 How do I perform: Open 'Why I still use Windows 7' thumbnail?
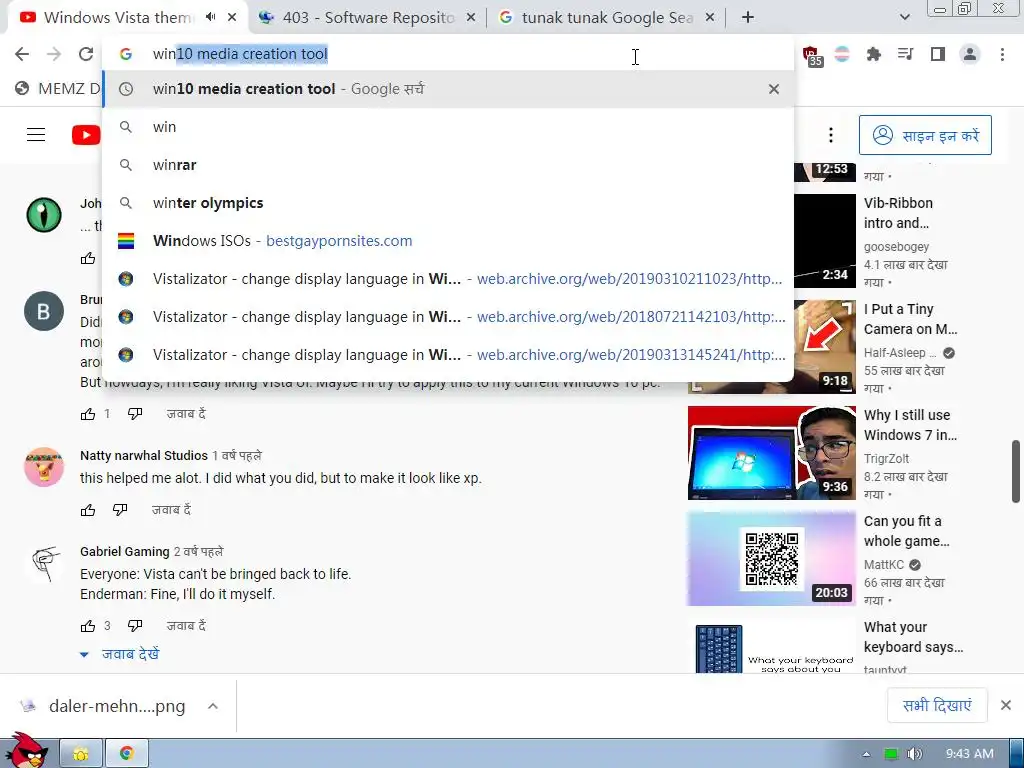pyautogui.click(x=771, y=453)
